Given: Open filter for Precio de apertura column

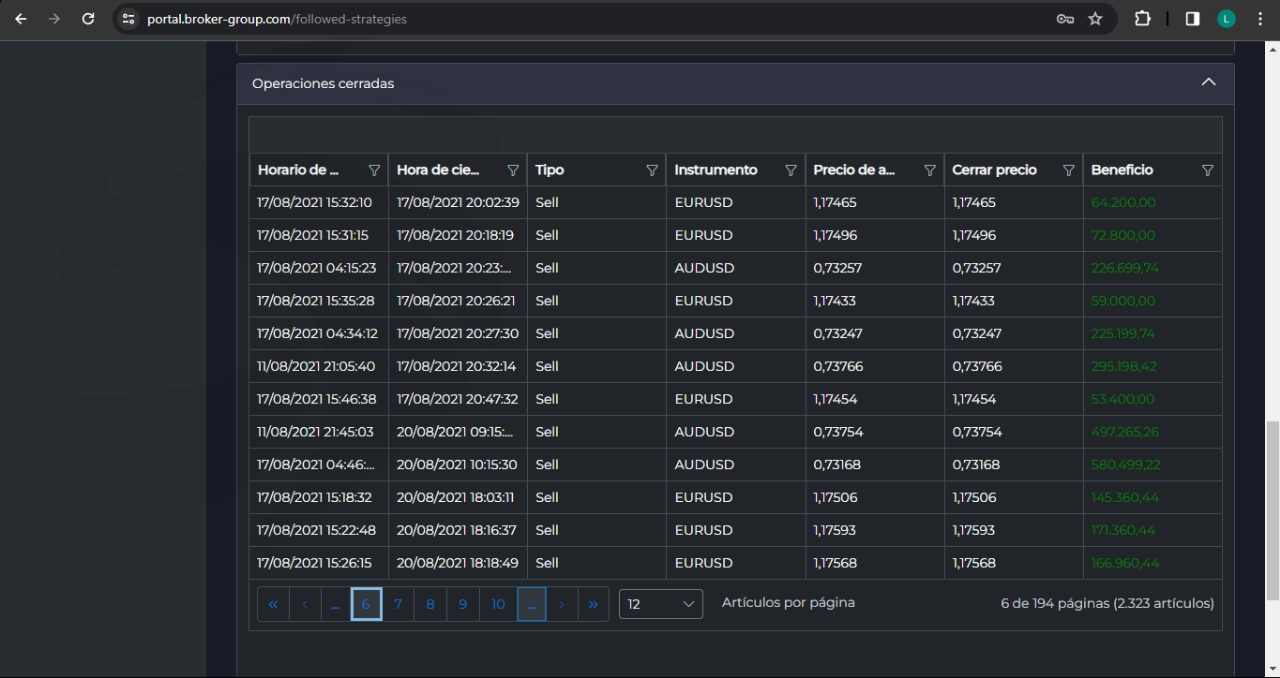Looking at the screenshot, I should (930, 170).
